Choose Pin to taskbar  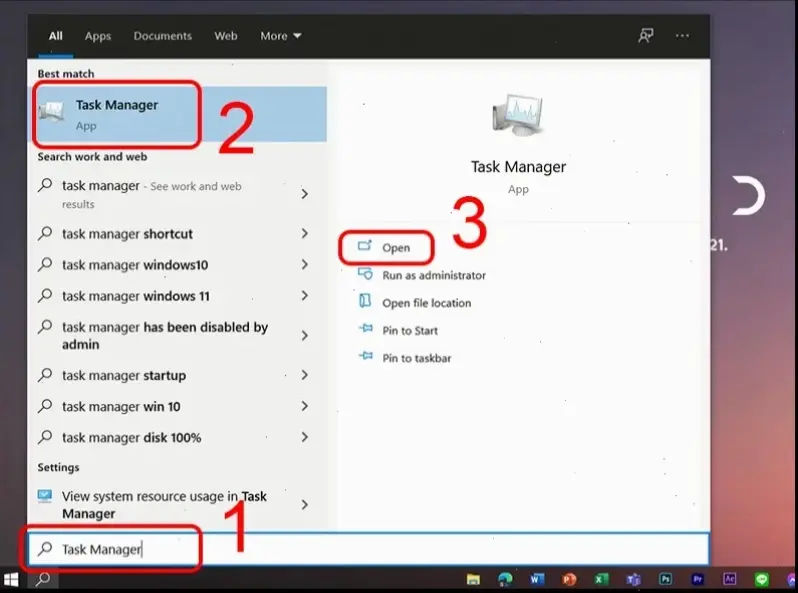[x=416, y=358]
